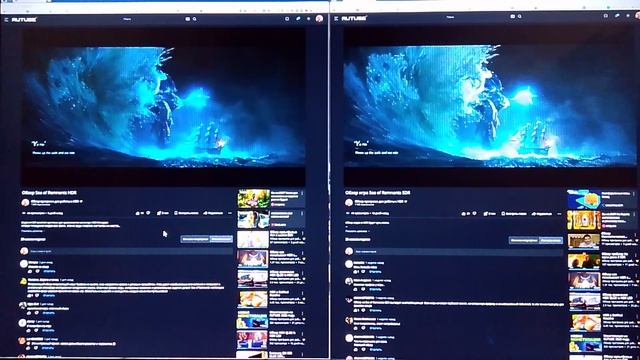Like the long two-line comment in SDR window
This screenshot has height=360, width=640.
click(356, 311)
